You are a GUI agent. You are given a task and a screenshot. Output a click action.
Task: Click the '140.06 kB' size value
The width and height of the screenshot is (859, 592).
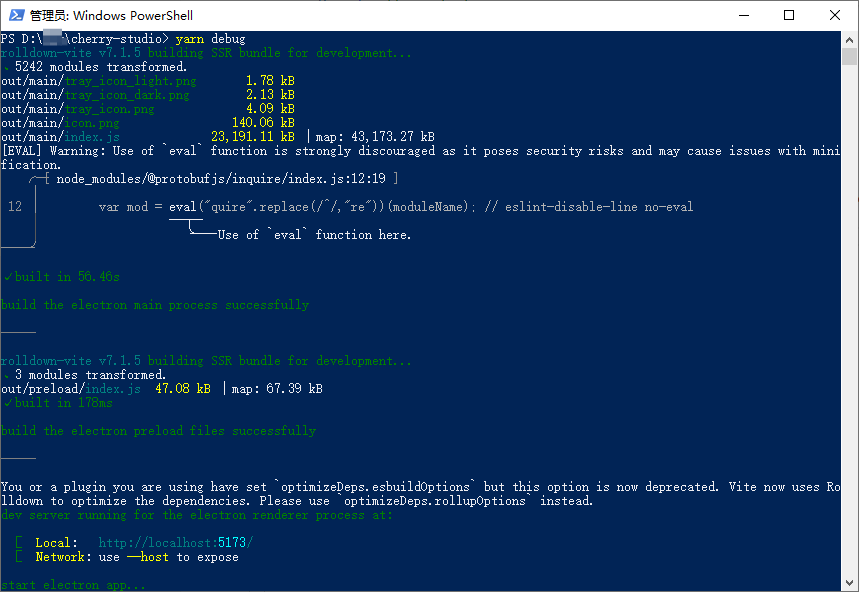click(x=263, y=123)
